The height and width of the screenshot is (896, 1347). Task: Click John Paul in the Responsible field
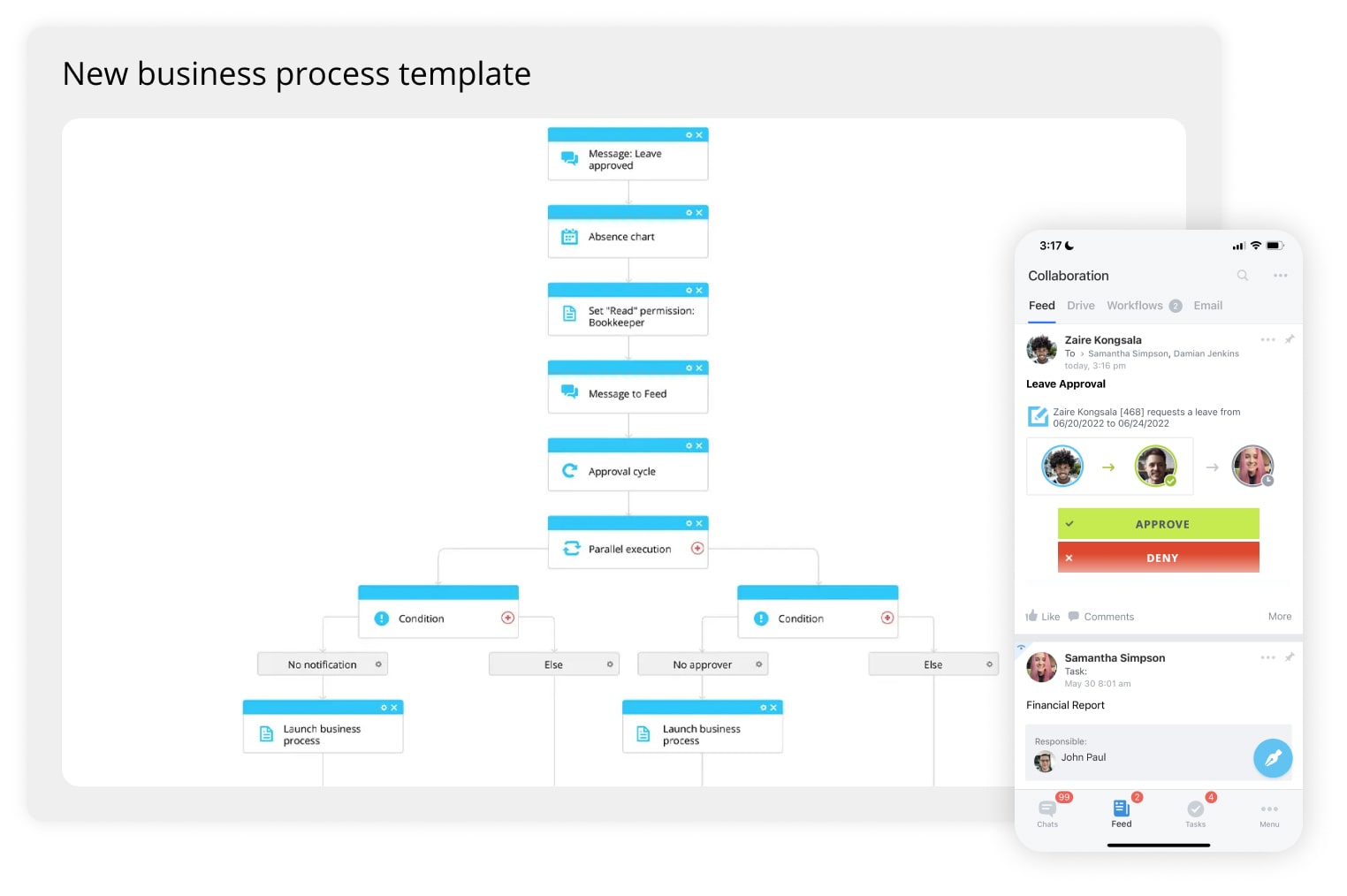(x=1084, y=757)
